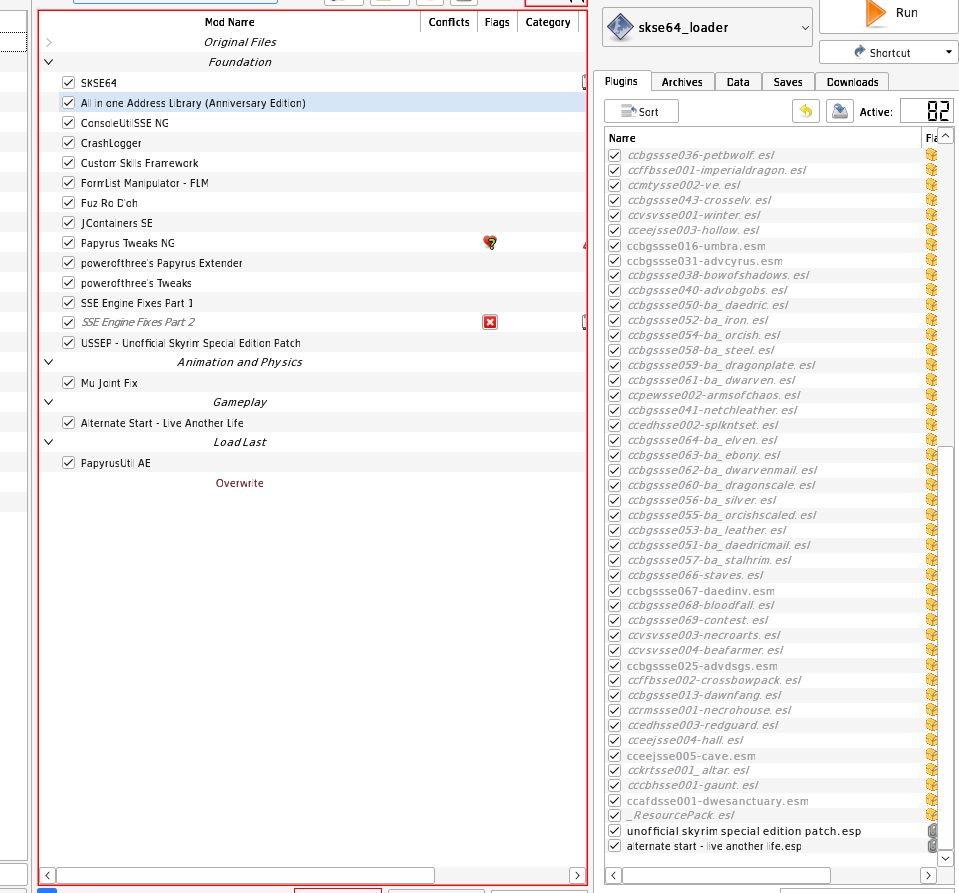The image size is (959, 893).
Task: Sort plugins by the Name column header
Action: 763,138
